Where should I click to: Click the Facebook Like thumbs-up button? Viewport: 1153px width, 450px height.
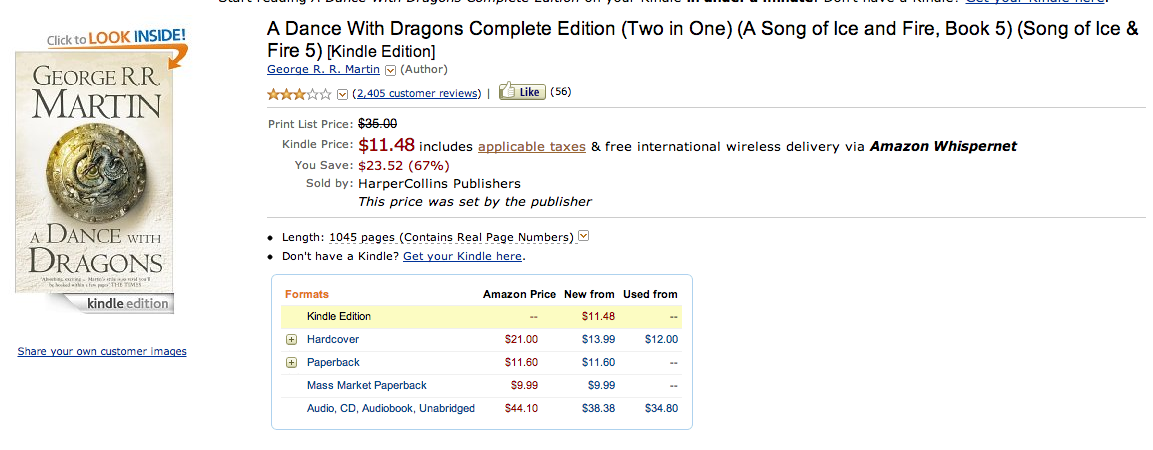click(x=521, y=92)
